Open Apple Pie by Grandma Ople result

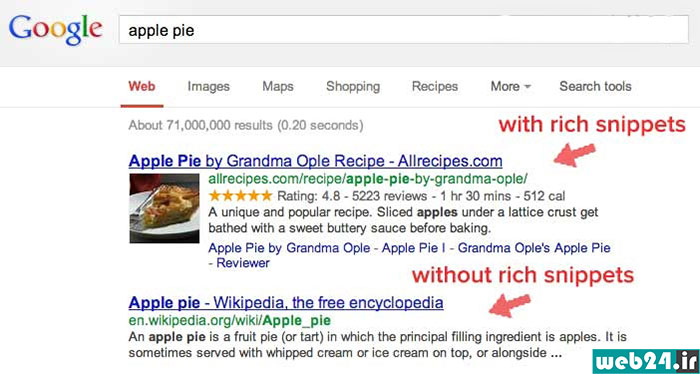[x=315, y=161]
